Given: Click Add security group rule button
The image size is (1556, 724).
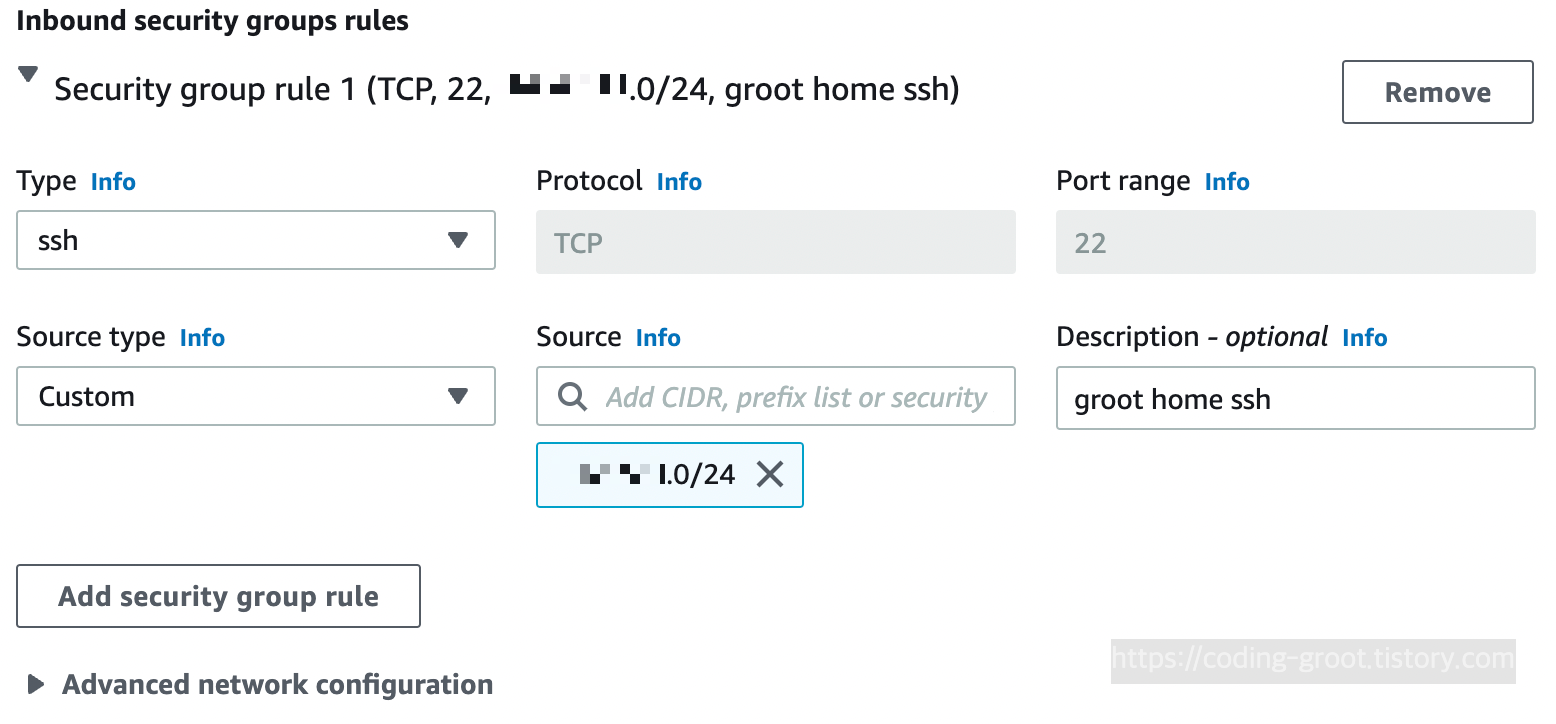Looking at the screenshot, I should tap(218, 596).
